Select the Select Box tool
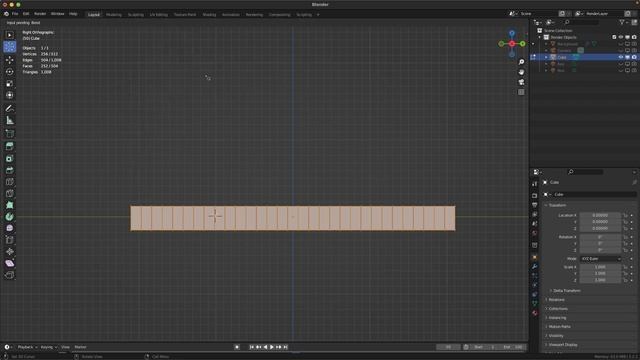This screenshot has width=640, height=360. (10, 35)
